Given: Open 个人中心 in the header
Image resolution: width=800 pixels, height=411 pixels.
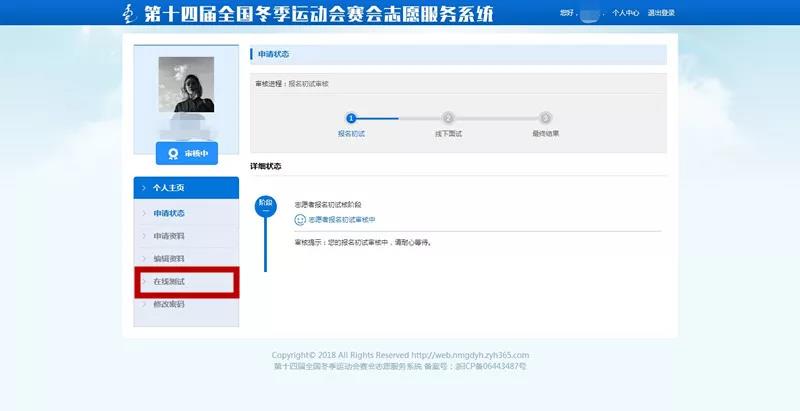Looking at the screenshot, I should click(626, 13).
